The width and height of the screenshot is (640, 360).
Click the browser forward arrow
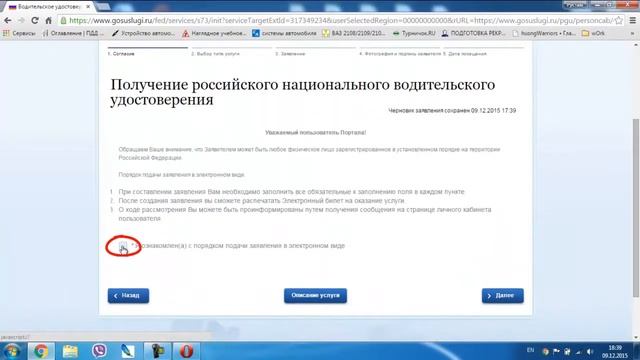pos(21,20)
